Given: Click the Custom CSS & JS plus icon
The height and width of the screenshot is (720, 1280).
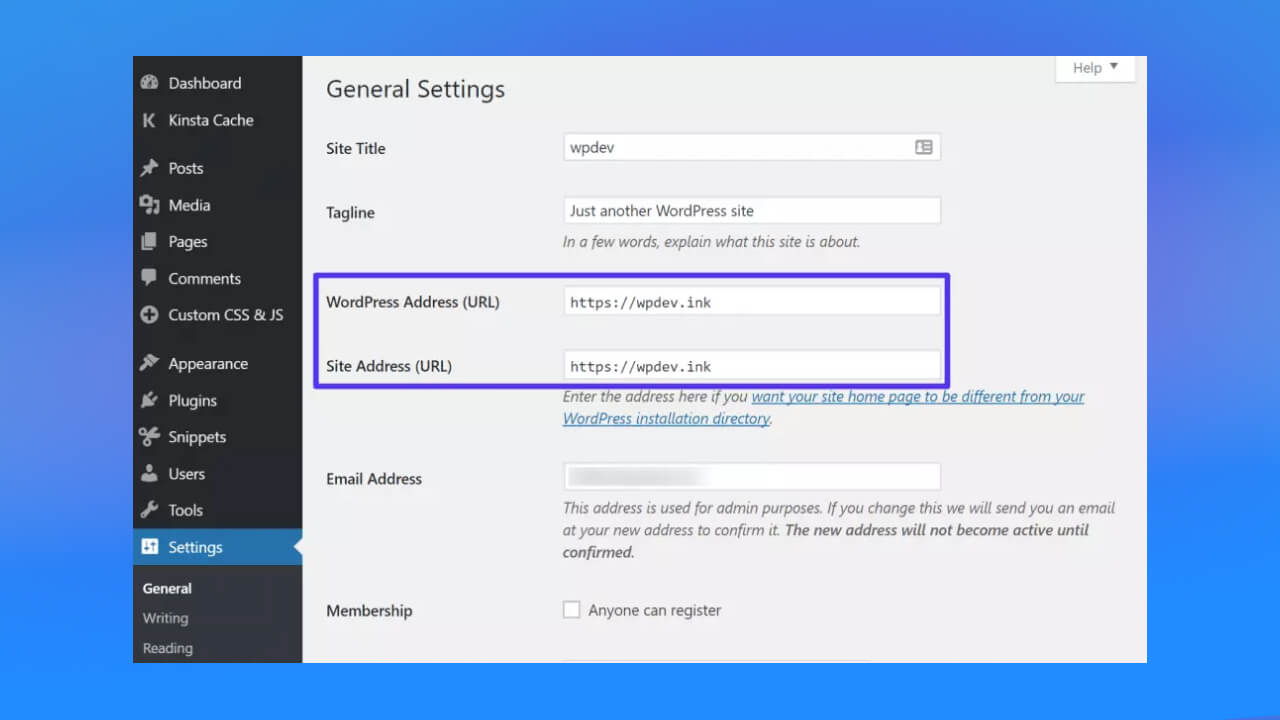Looking at the screenshot, I should [149, 314].
